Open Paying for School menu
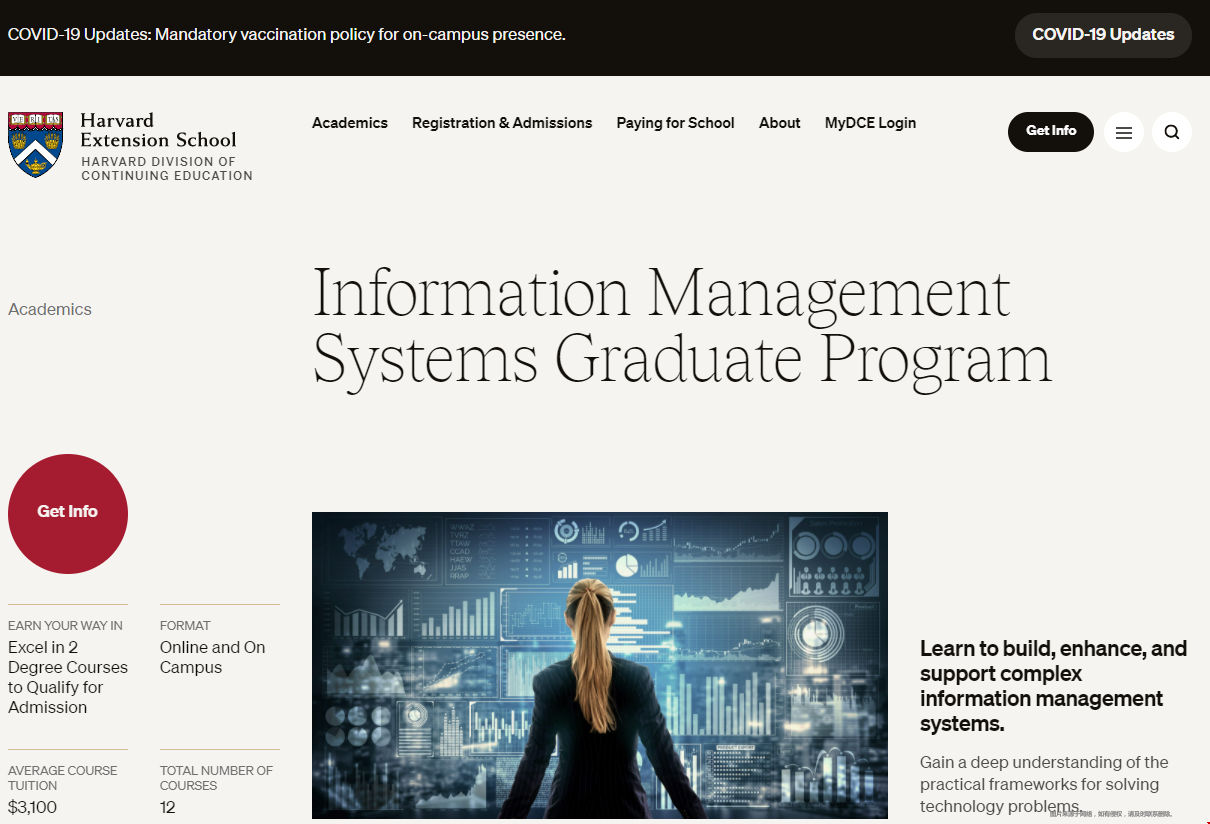 tap(676, 123)
